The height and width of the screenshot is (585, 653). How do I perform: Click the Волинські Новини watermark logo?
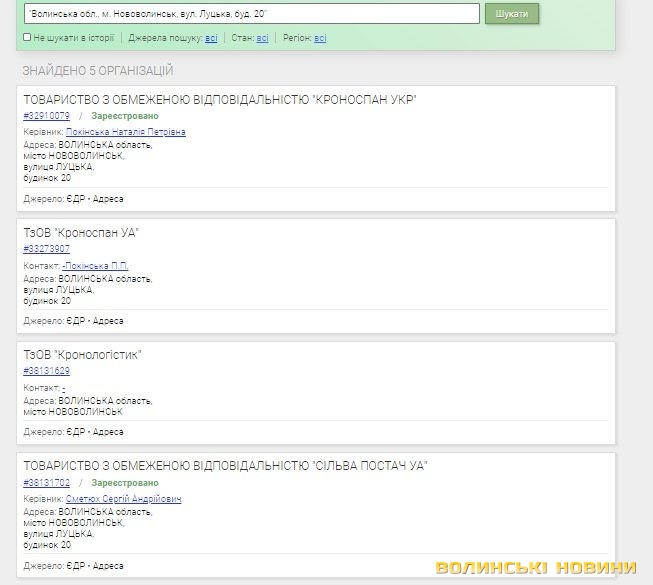536,567
